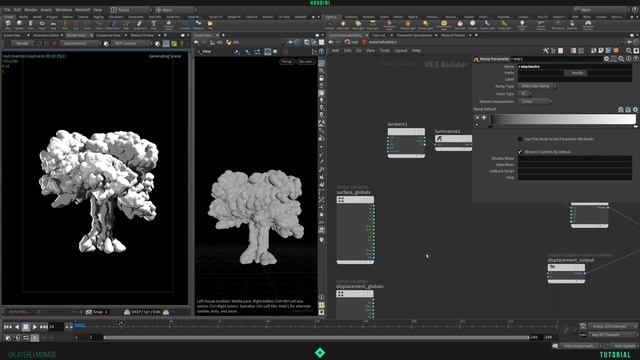640x360 pixels.
Task: Click the Caustic Light shelf tool
Action: (x=487, y=25)
